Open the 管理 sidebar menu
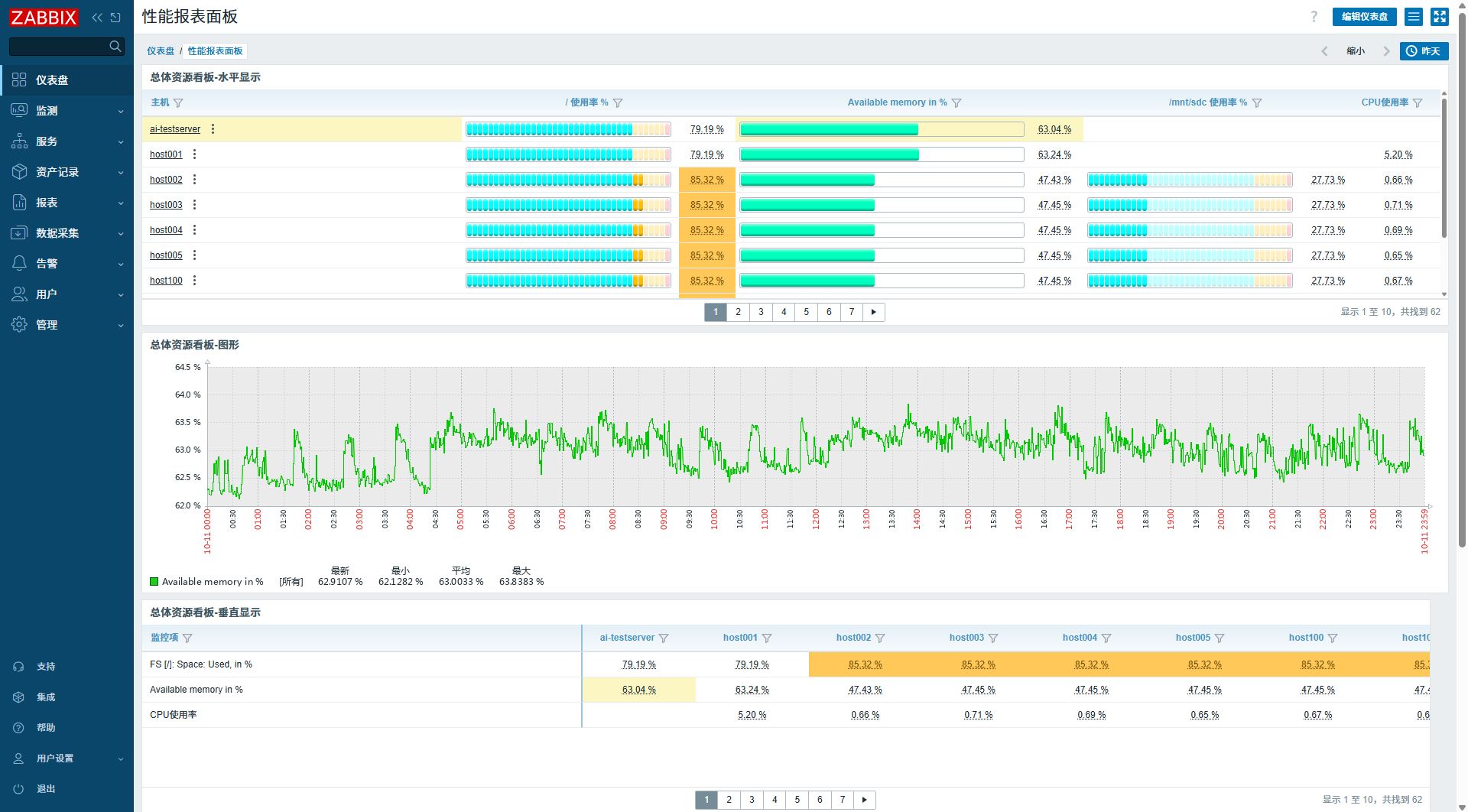Image resolution: width=1468 pixels, height=812 pixels. 67,325
